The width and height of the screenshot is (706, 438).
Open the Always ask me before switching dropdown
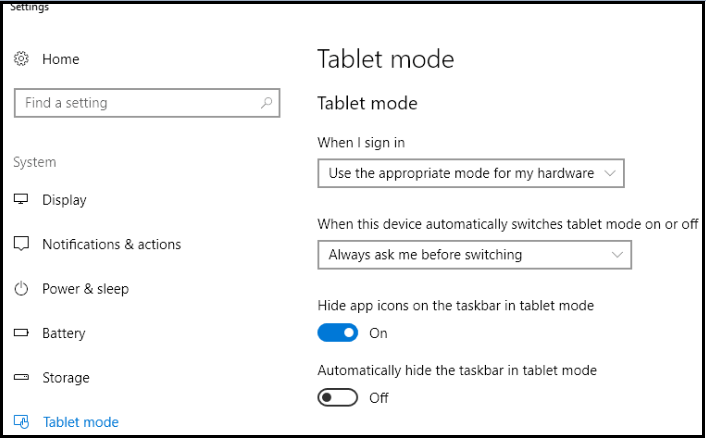[x=475, y=255]
